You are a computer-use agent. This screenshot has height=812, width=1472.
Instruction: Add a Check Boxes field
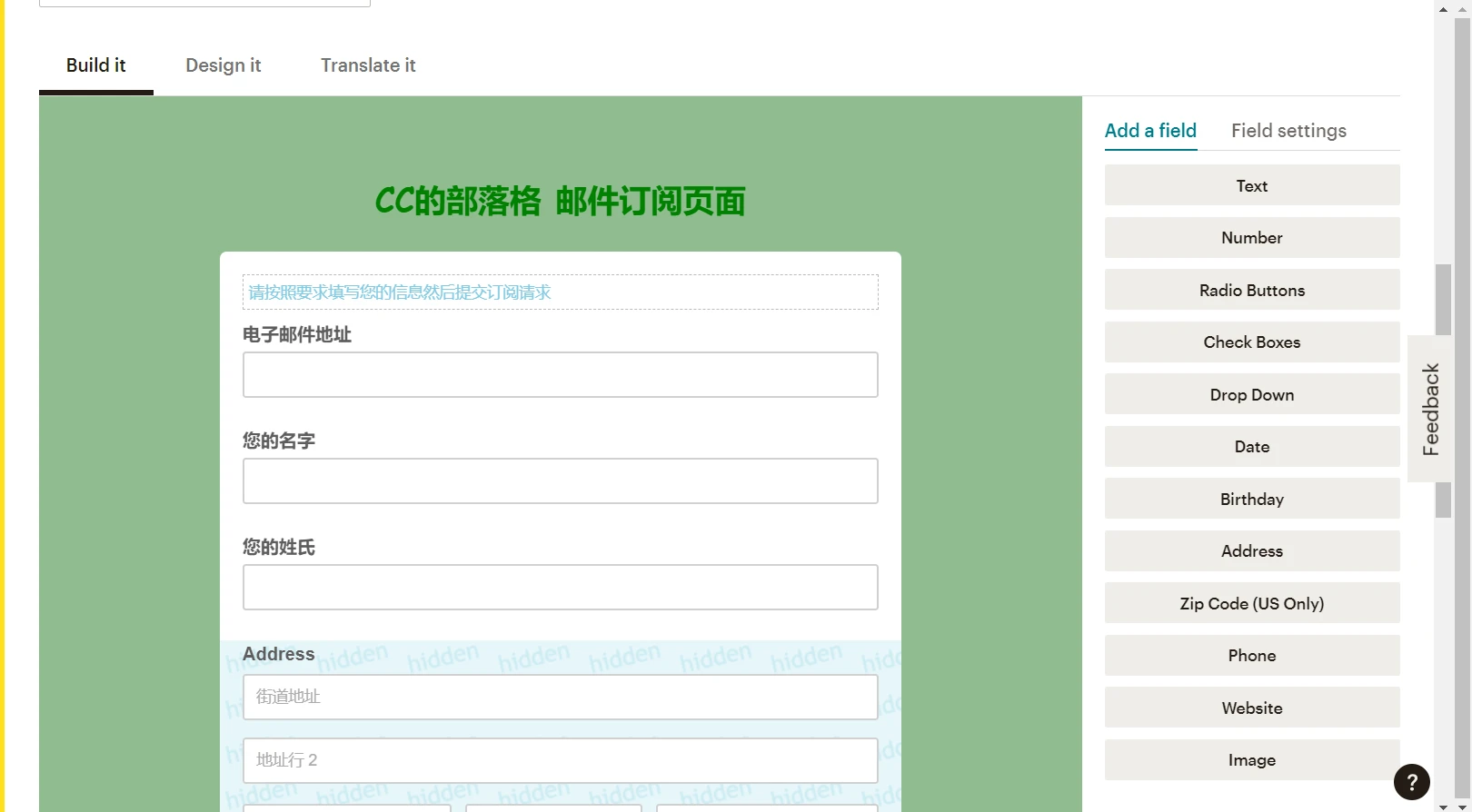tap(1252, 342)
